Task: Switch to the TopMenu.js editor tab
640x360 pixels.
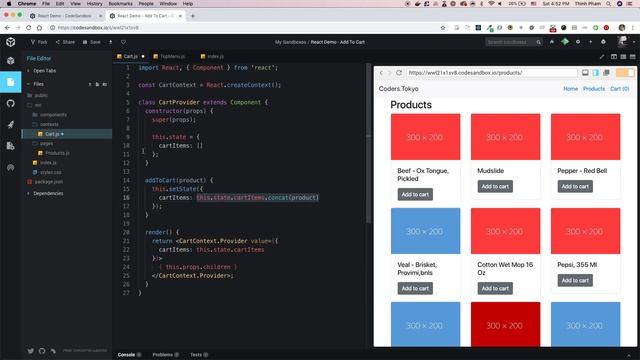Action: tap(169, 56)
